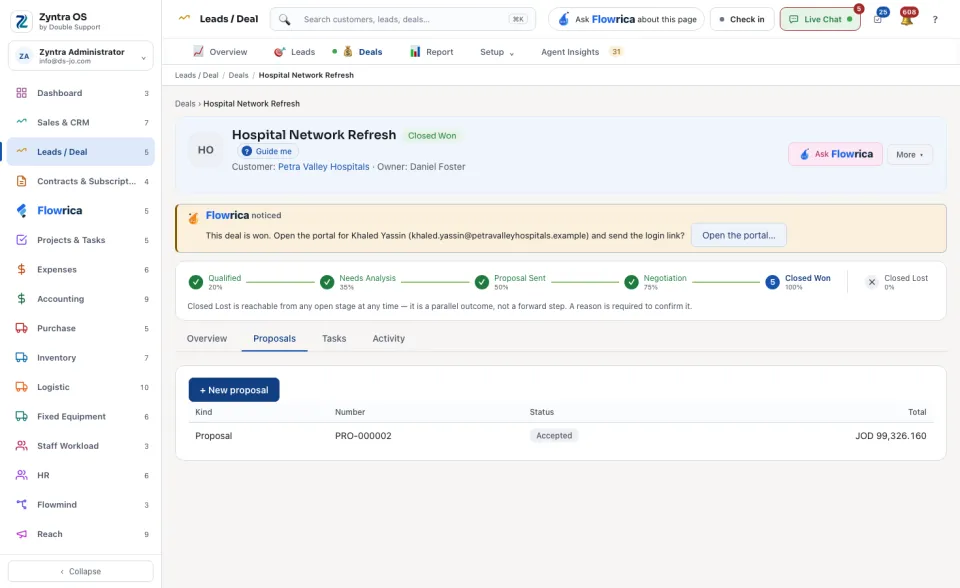Viewport: 960px width, 588px height.
Task: Open the Dashboard sidebar icon
Action: coord(21,93)
